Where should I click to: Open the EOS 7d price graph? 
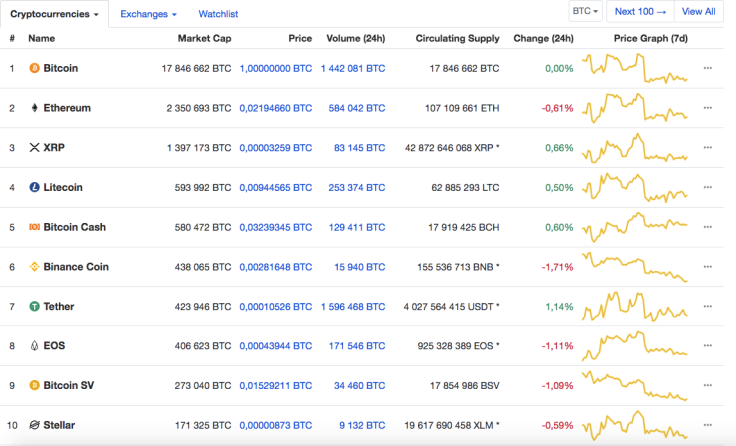coord(635,346)
